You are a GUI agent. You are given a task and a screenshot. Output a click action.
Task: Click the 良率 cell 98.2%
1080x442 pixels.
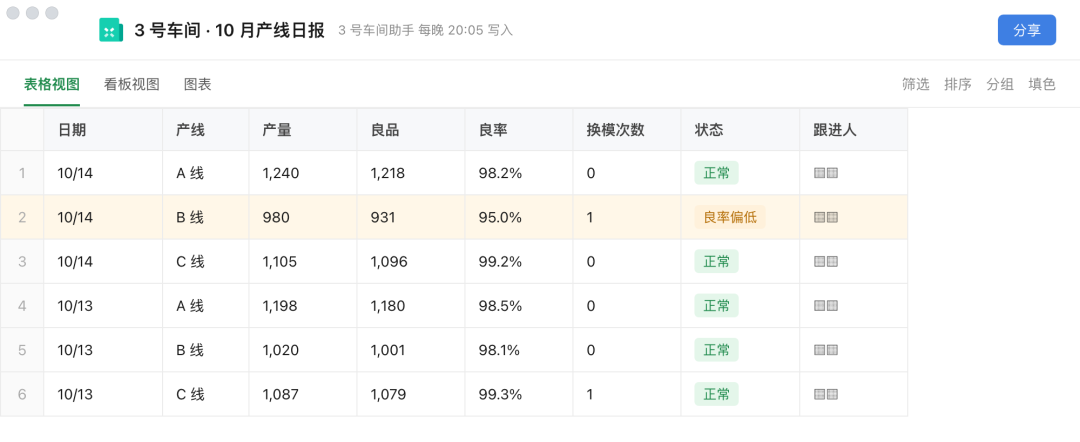(519, 173)
